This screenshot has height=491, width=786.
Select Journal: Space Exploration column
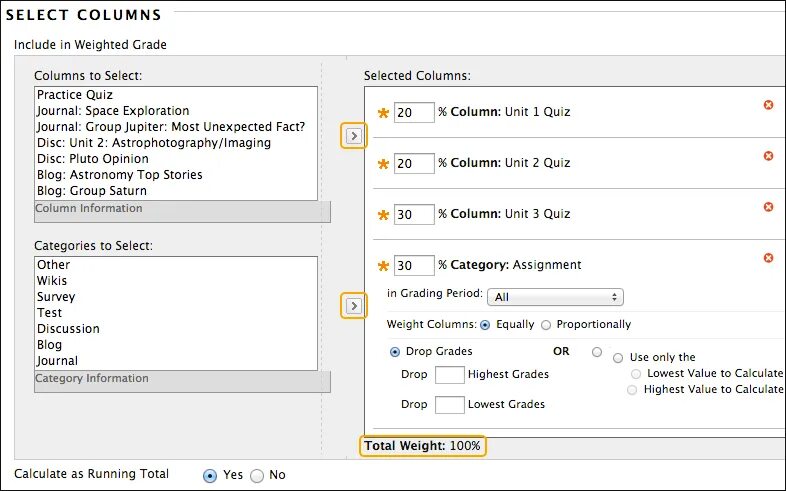(112, 111)
